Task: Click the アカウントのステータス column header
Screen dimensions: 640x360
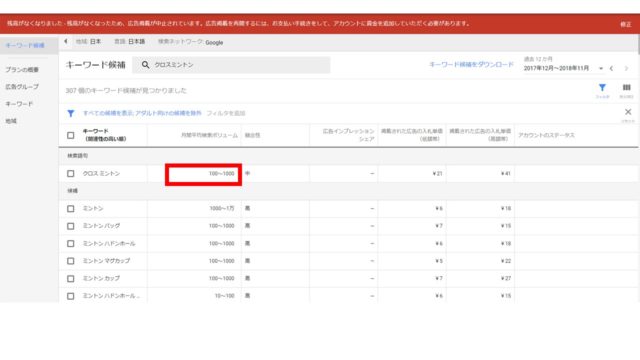Action: (x=546, y=135)
